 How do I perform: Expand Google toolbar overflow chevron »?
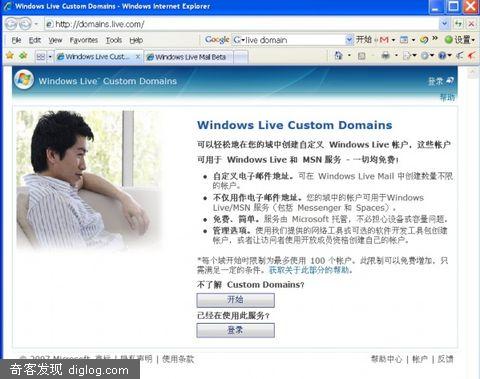435,39
